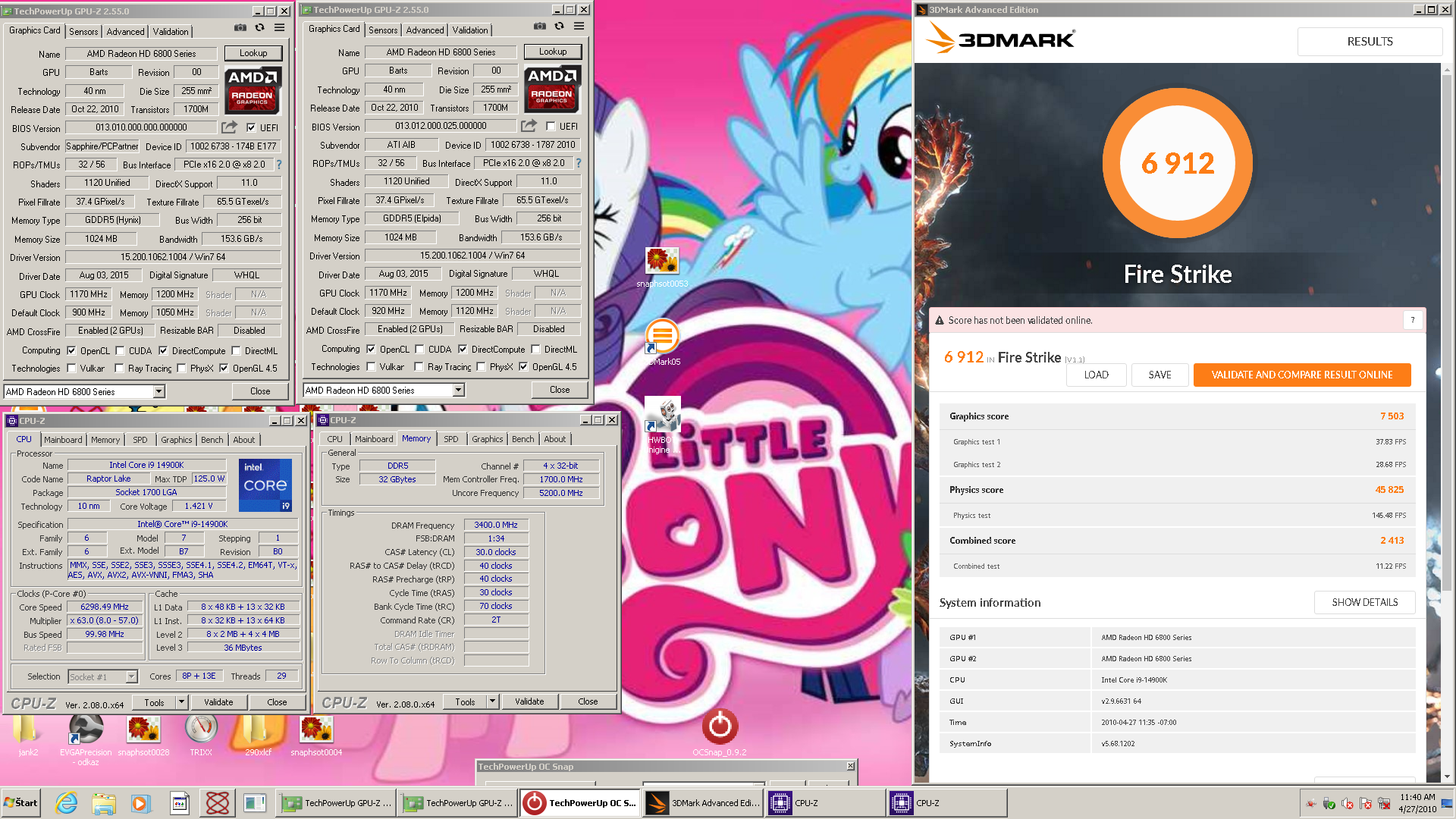Open Tools dropdown arrow in right CPU-Z
This screenshot has width=1456, height=819.
pyautogui.click(x=493, y=701)
